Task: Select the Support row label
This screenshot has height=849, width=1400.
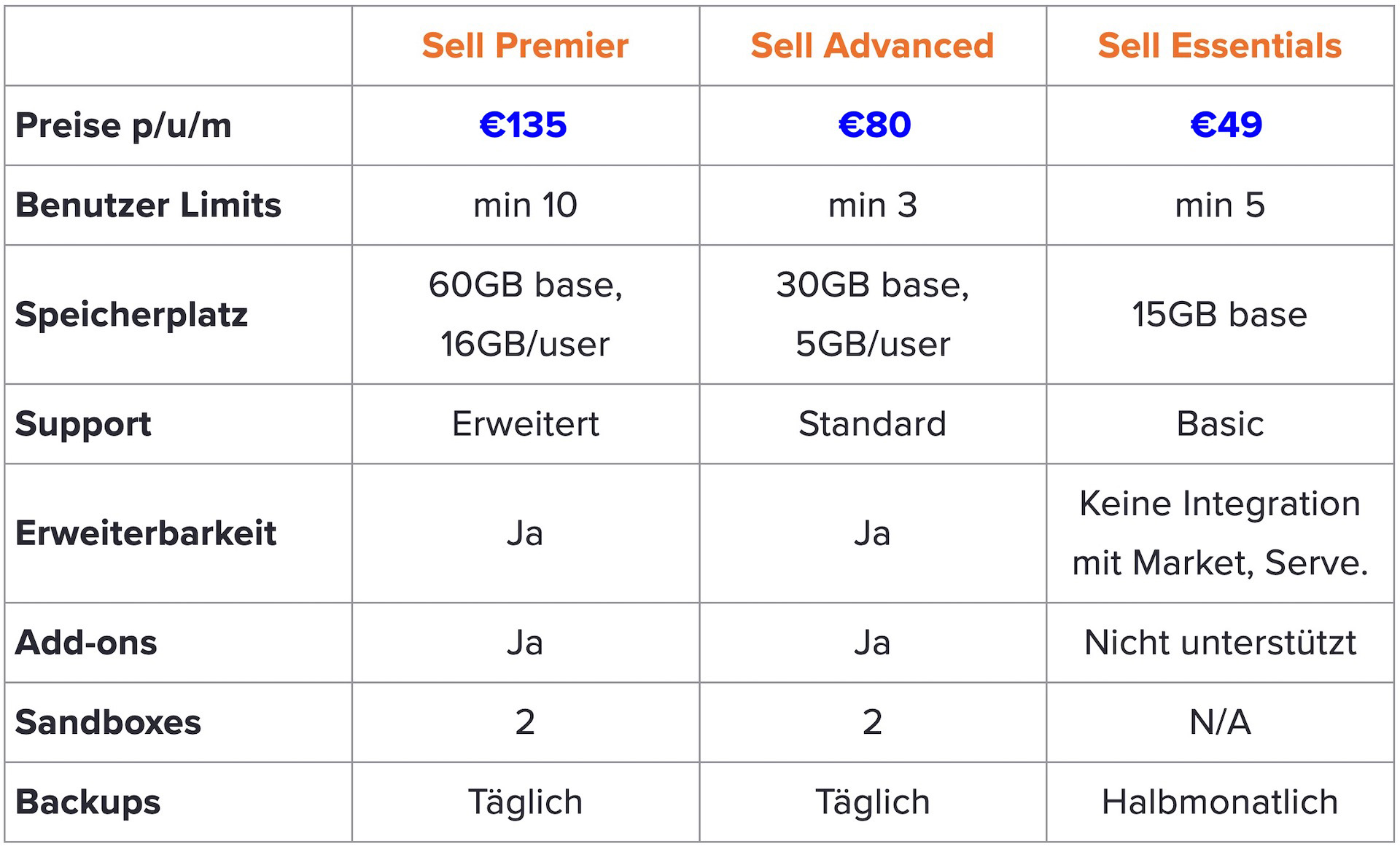Action: coord(83,424)
